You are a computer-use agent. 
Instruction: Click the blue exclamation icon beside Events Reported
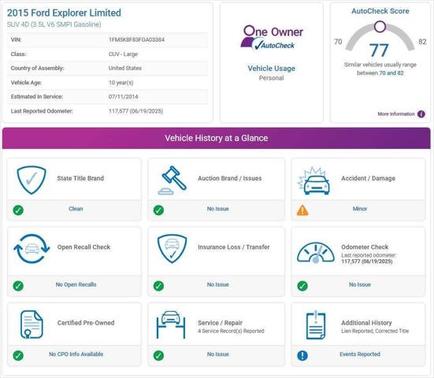(x=302, y=355)
